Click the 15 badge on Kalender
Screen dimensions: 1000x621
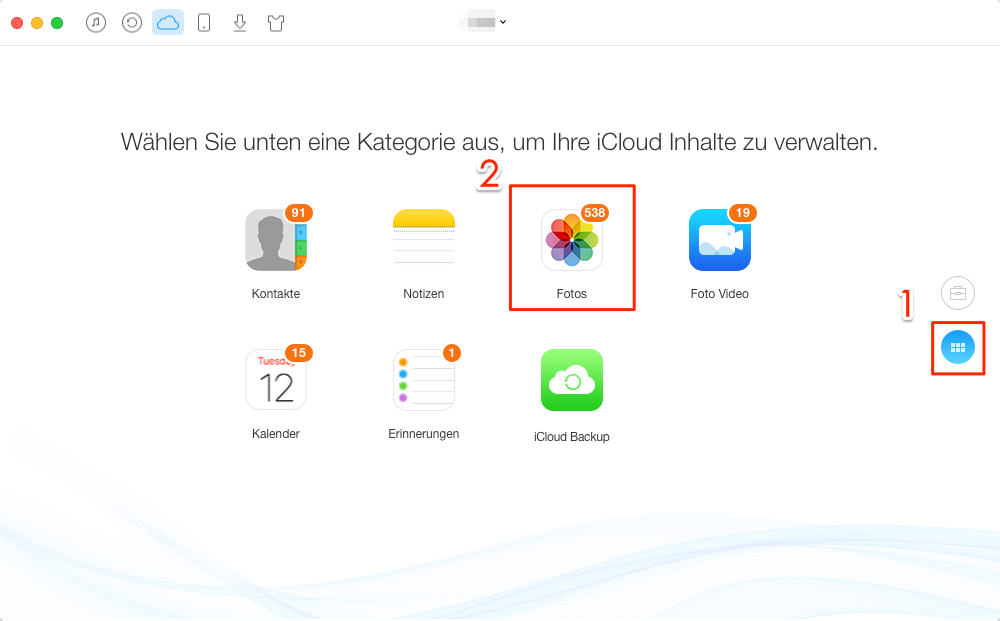coord(298,353)
